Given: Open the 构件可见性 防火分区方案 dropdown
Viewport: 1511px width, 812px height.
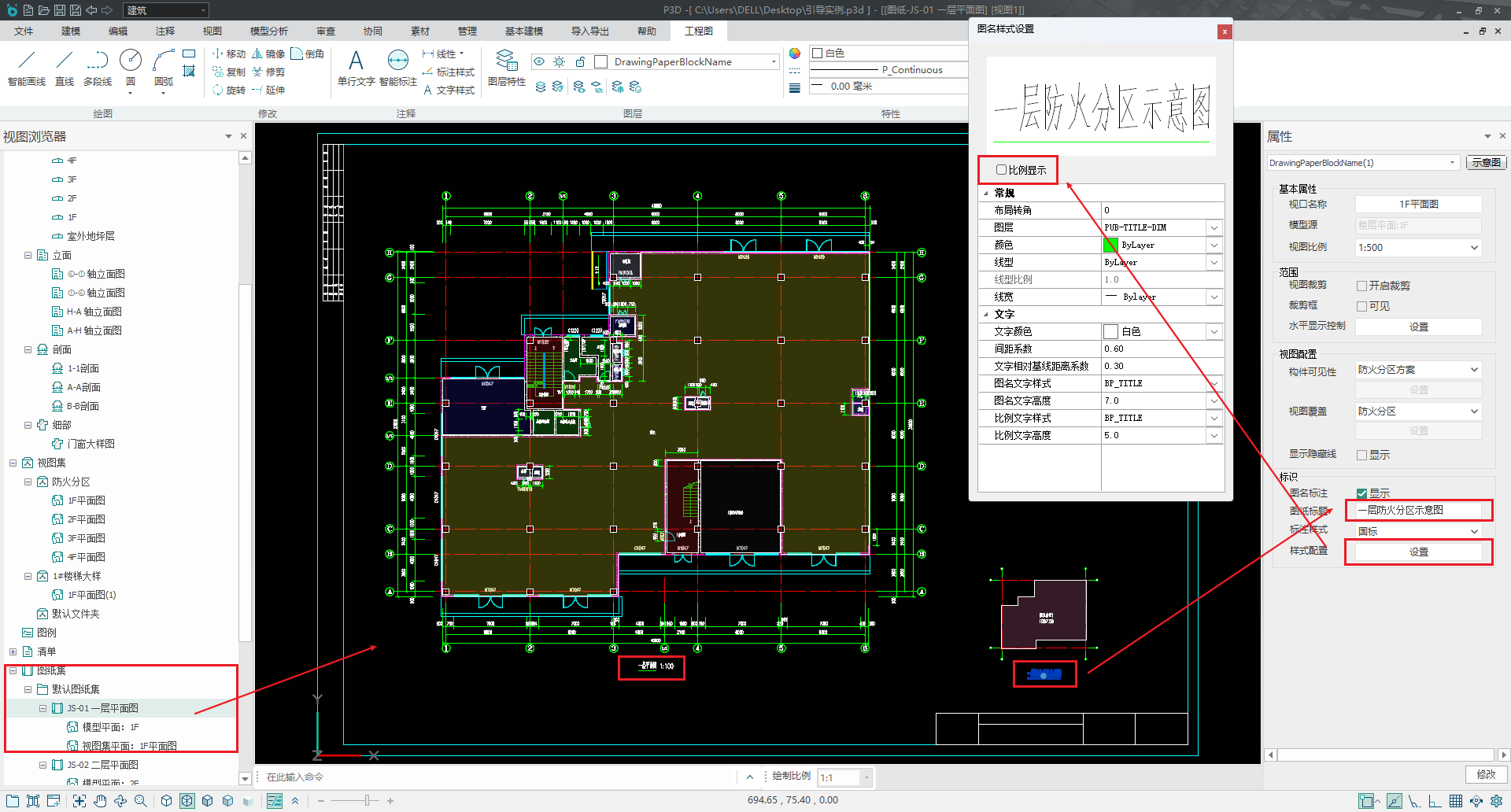Looking at the screenshot, I should click(x=1418, y=370).
